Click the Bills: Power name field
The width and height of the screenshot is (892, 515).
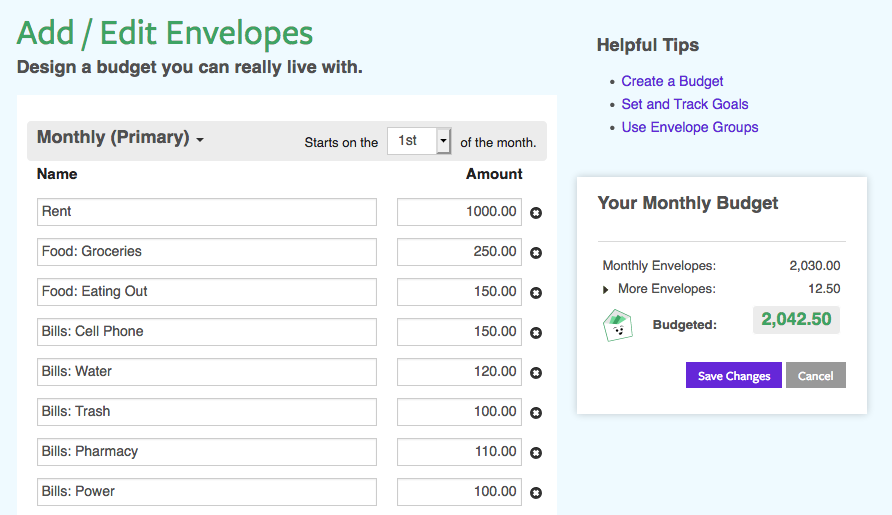(207, 492)
